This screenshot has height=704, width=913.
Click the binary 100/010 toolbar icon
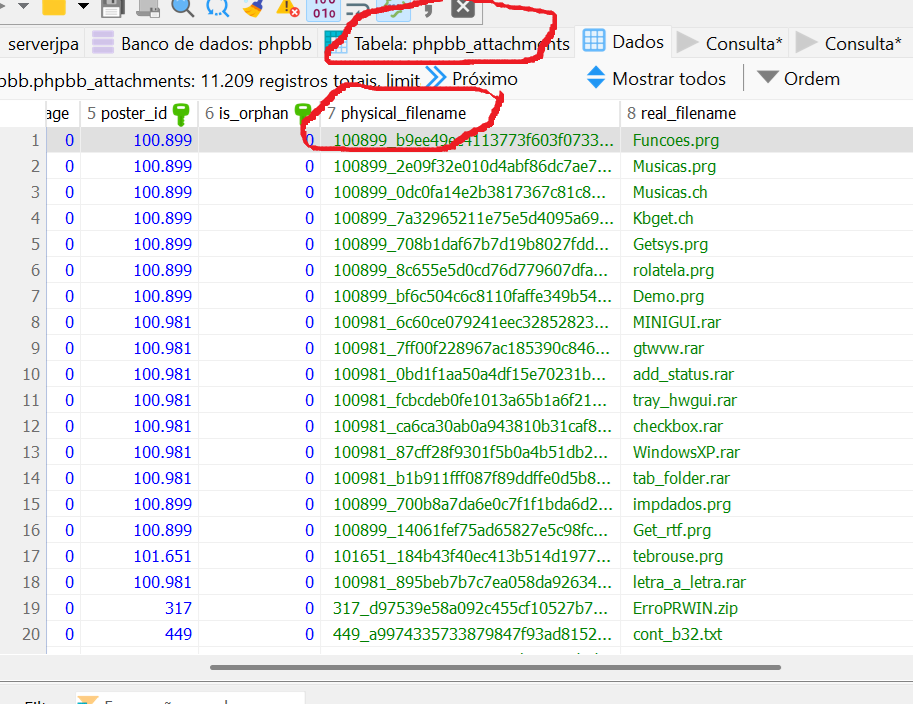click(324, 8)
